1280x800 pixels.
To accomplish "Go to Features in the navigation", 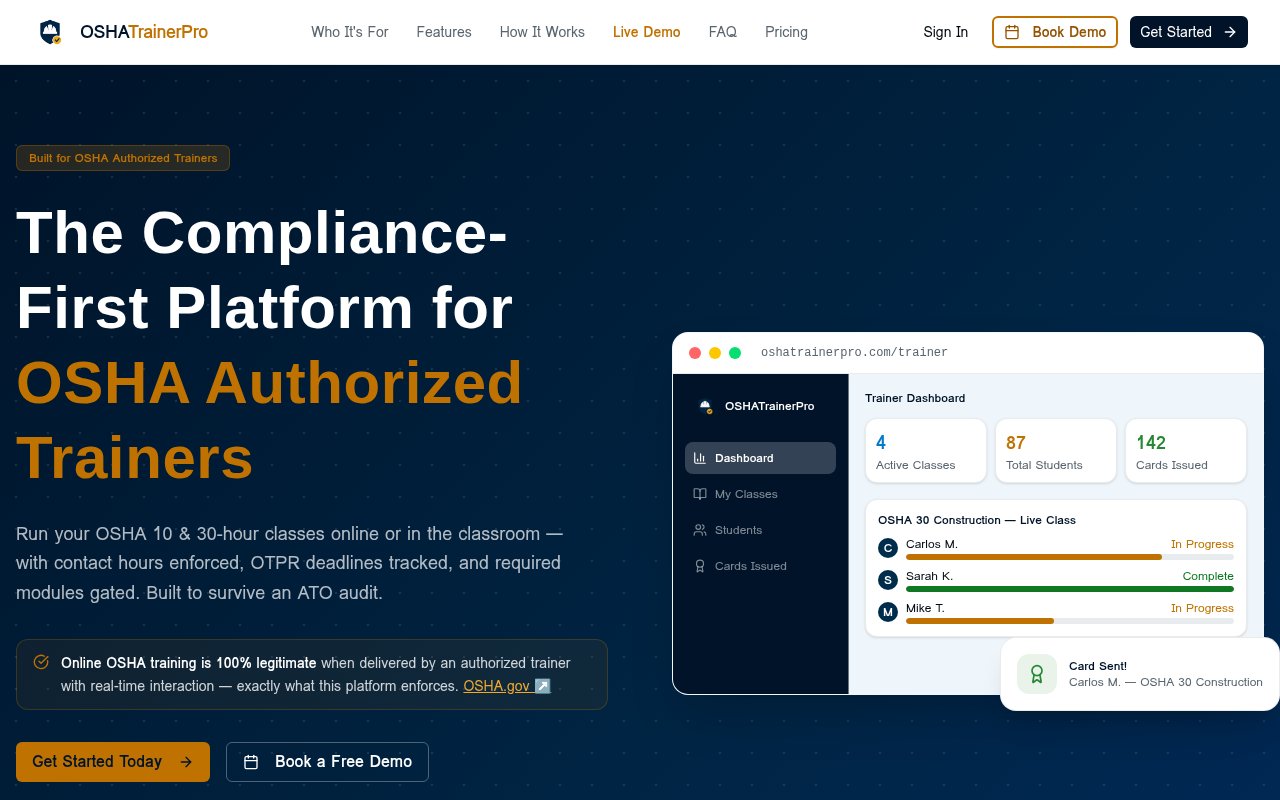I will click(x=444, y=32).
